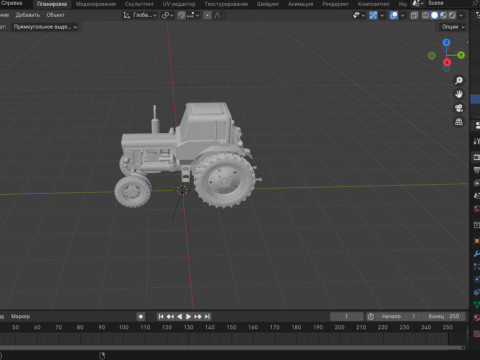
Task: Toggle auto keying record button
Action: 141,317
